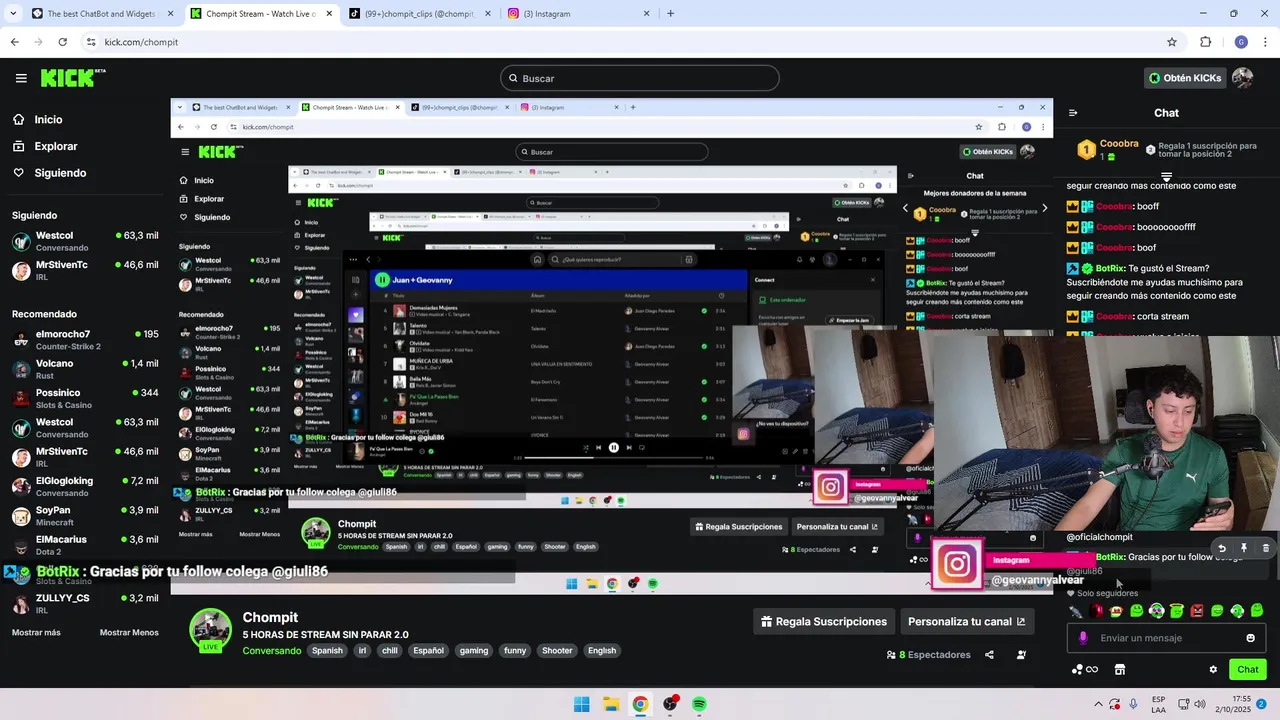
Task: Reload the page with browser refresh
Action: tap(62, 42)
